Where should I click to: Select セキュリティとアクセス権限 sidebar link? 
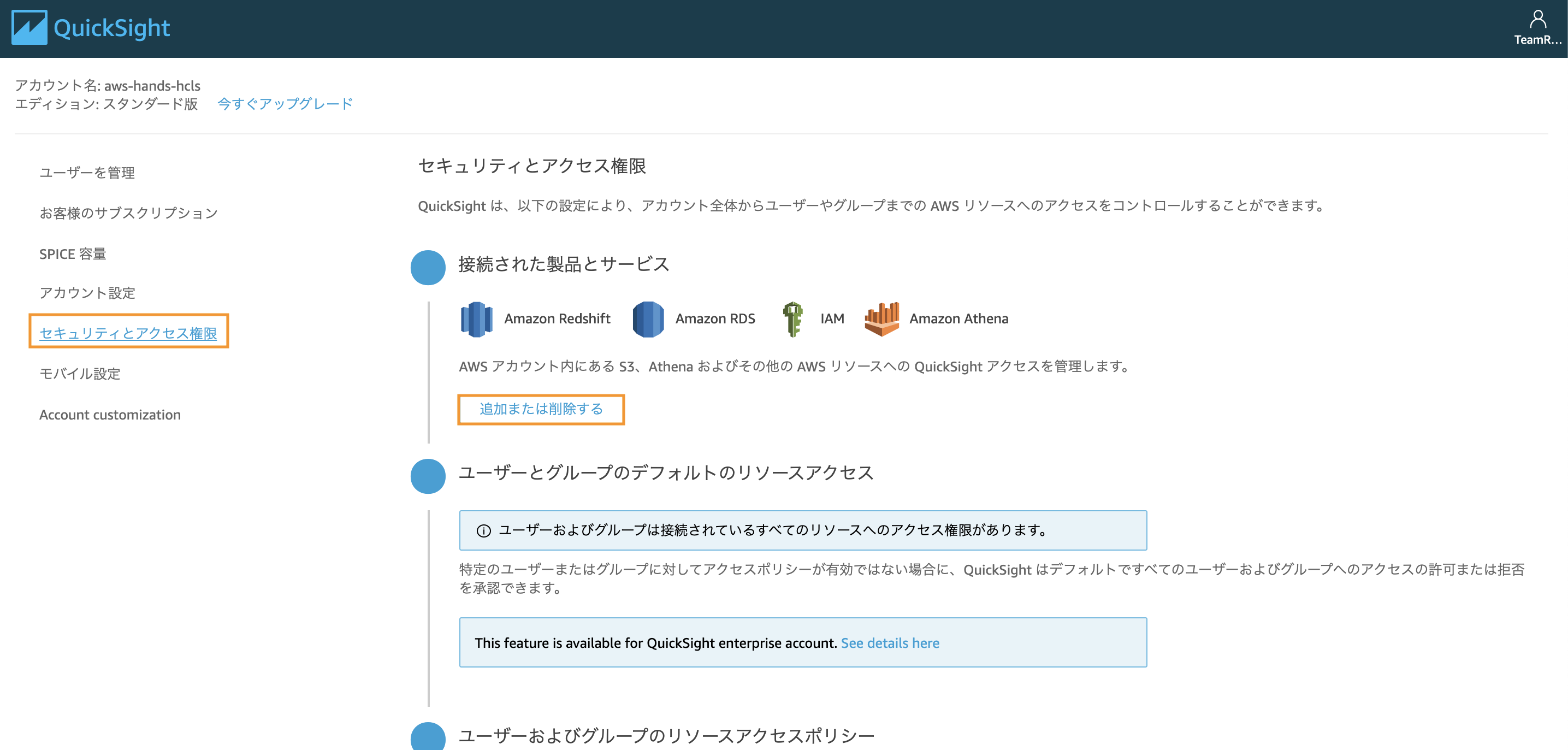(128, 333)
